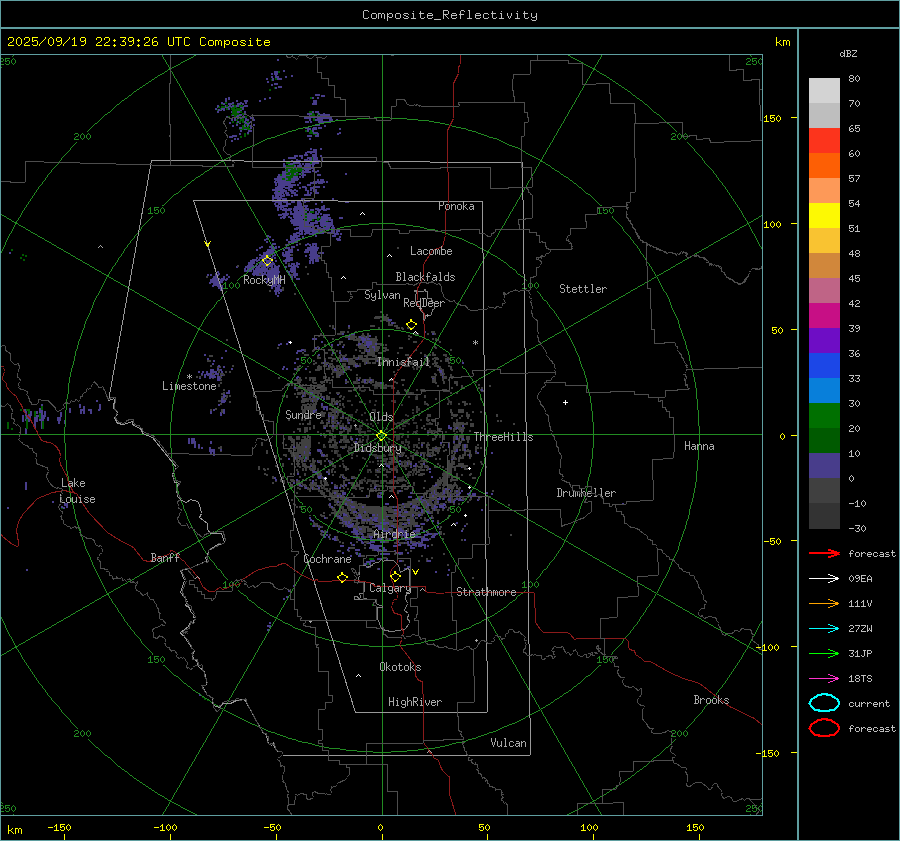
Task: Click the red forecast ellipse legend icon
Action: pyautogui.click(x=824, y=728)
